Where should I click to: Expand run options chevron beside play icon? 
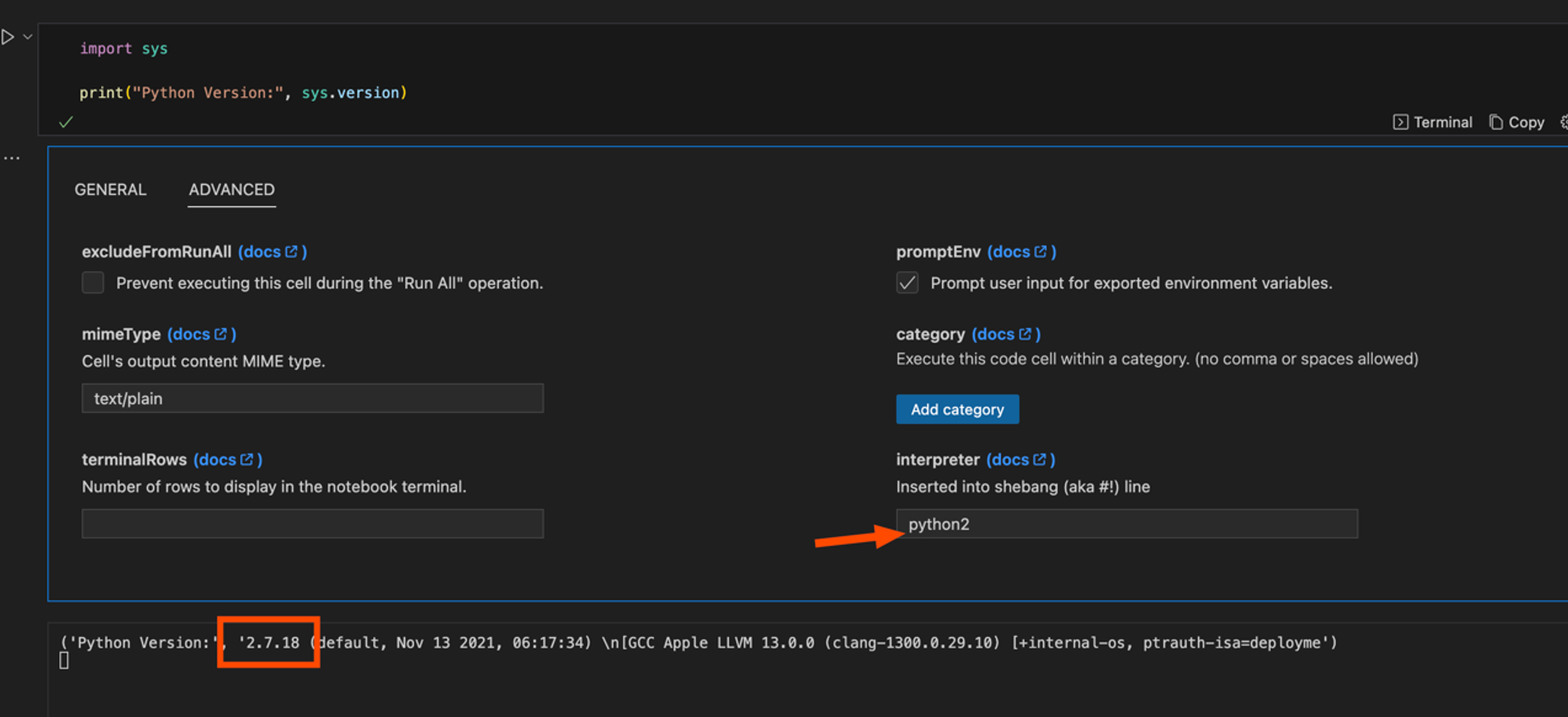coord(27,37)
